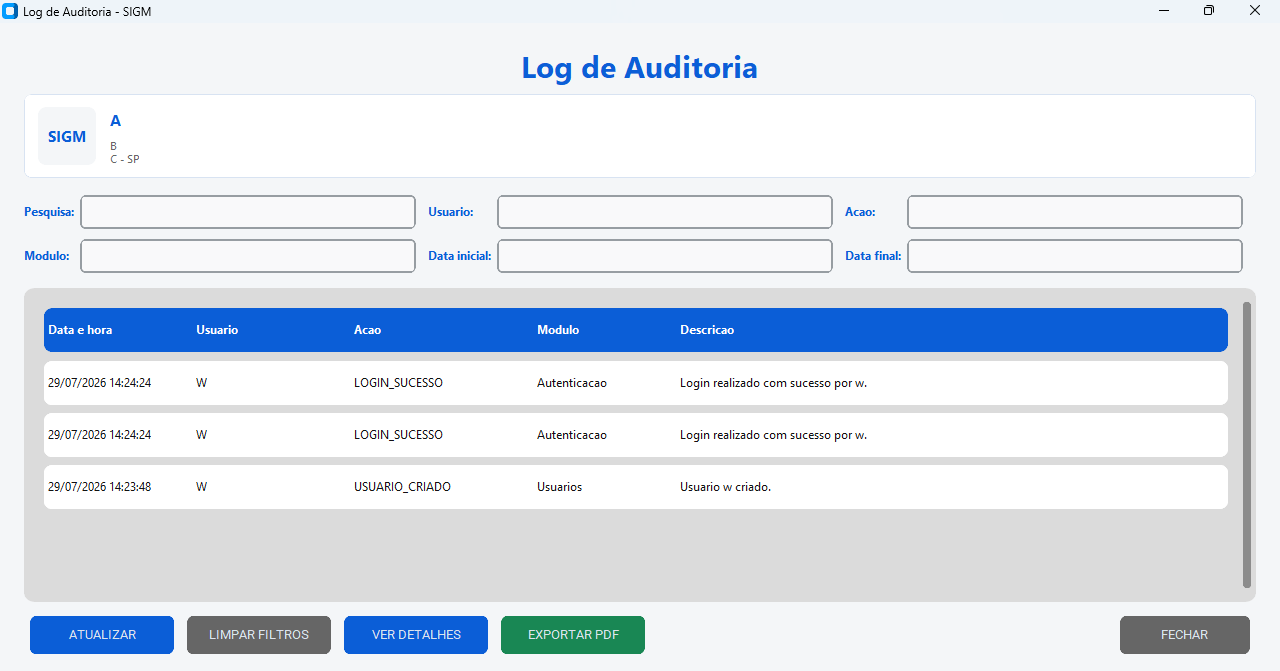The height and width of the screenshot is (671, 1280).
Task: Focus the Data inicial field
Action: 665,256
